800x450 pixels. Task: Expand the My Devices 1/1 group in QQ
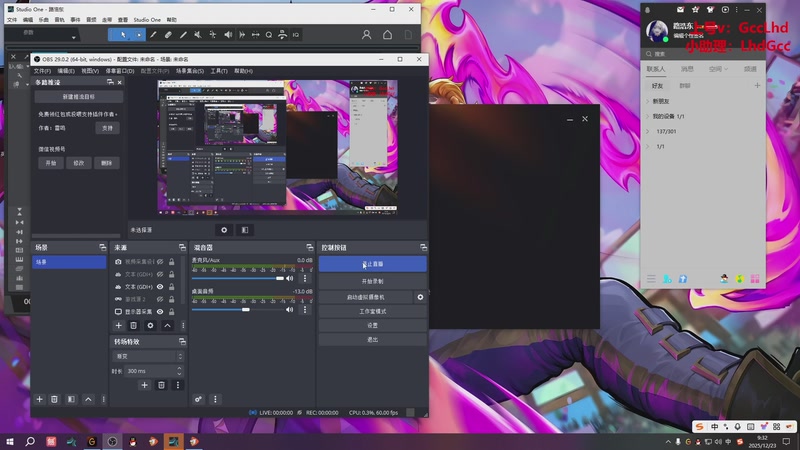pos(648,116)
